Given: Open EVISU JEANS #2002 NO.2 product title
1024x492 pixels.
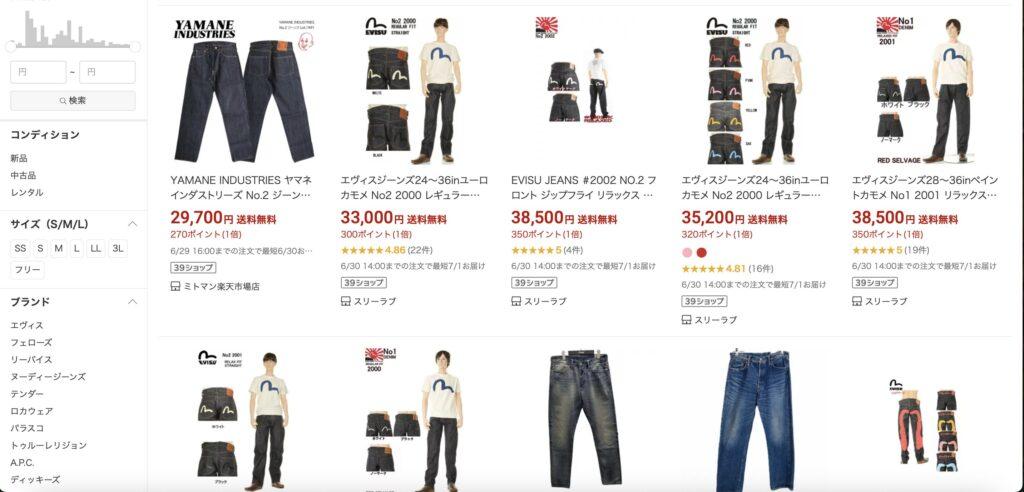Looking at the screenshot, I should pos(584,188).
